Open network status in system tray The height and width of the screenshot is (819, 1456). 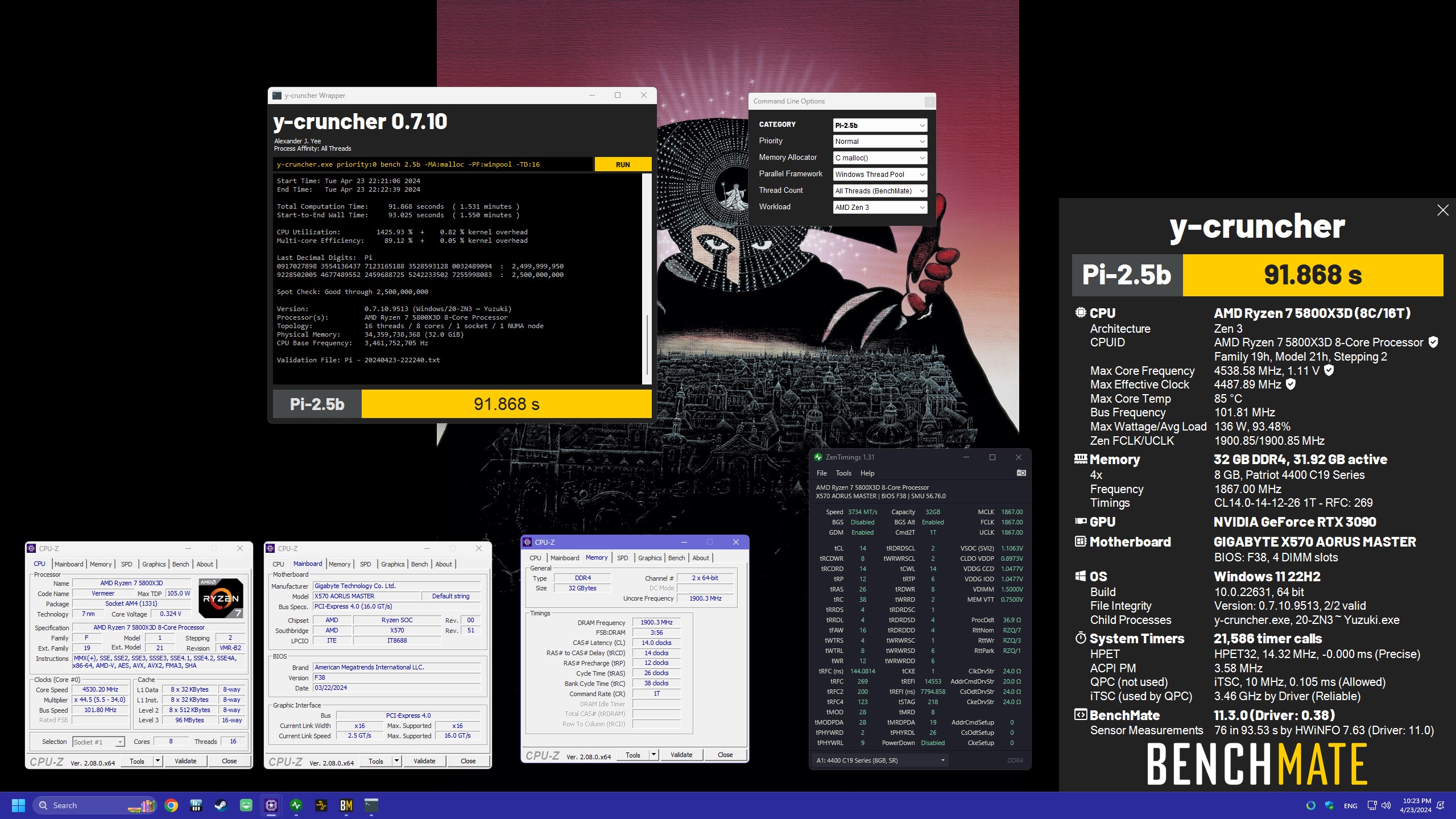click(1372, 805)
